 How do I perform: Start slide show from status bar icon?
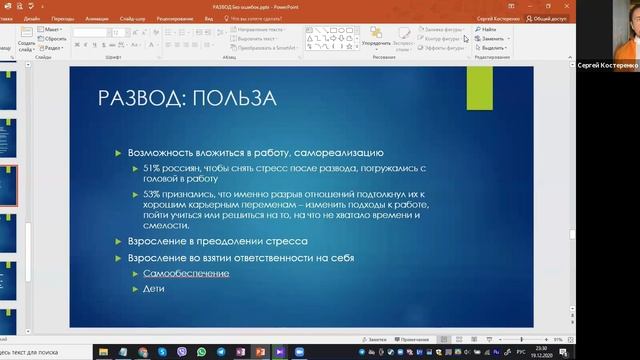tap(489, 340)
